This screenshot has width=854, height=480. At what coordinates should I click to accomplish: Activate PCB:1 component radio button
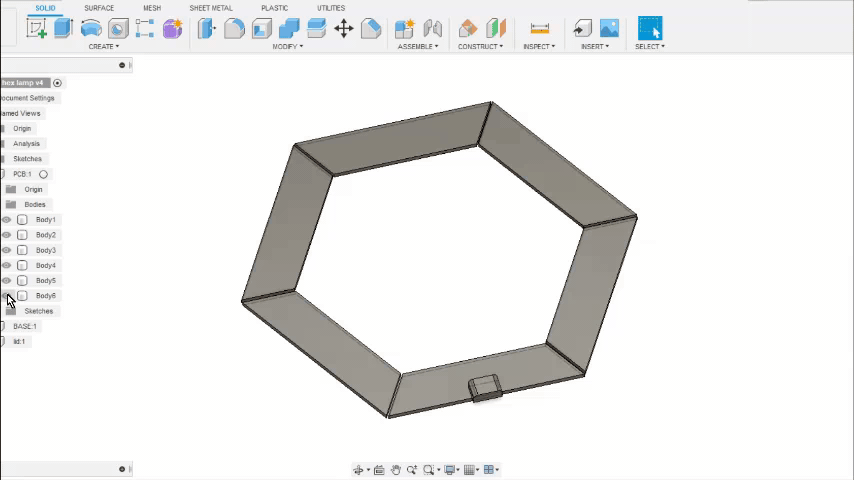[x=43, y=174]
